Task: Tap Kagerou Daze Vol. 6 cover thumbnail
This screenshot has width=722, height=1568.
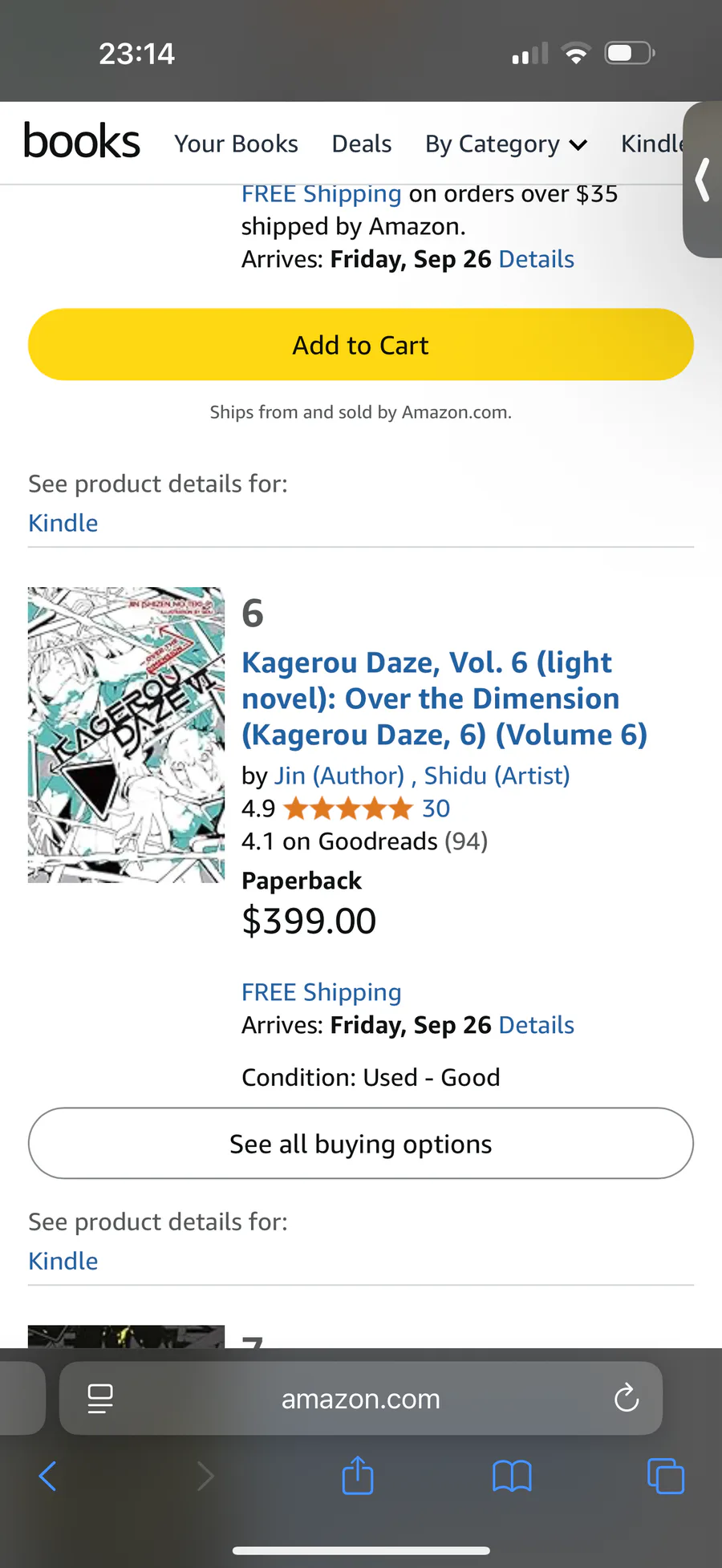Action: tap(126, 735)
